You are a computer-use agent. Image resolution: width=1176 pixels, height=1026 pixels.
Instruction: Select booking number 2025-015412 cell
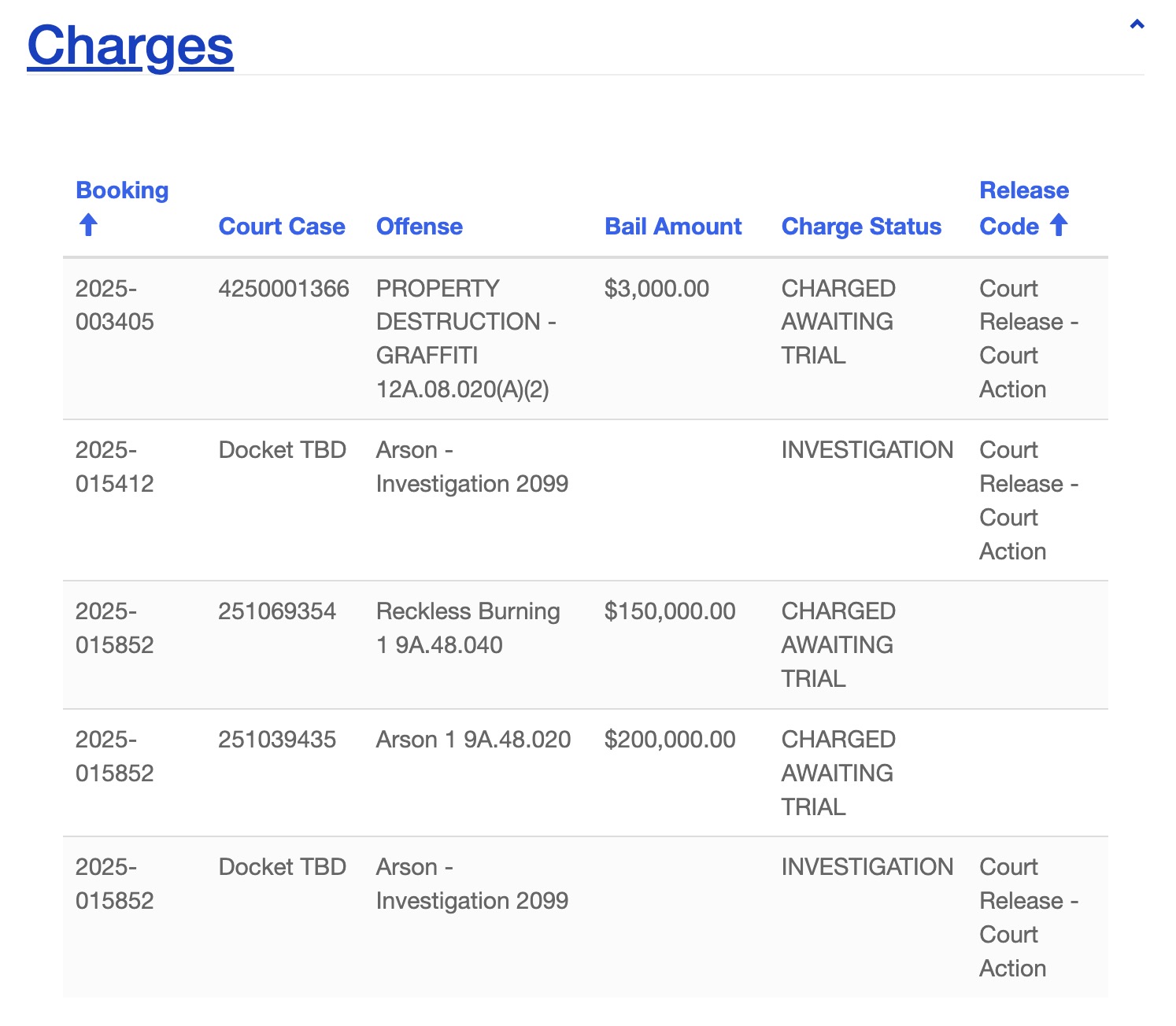tap(114, 467)
